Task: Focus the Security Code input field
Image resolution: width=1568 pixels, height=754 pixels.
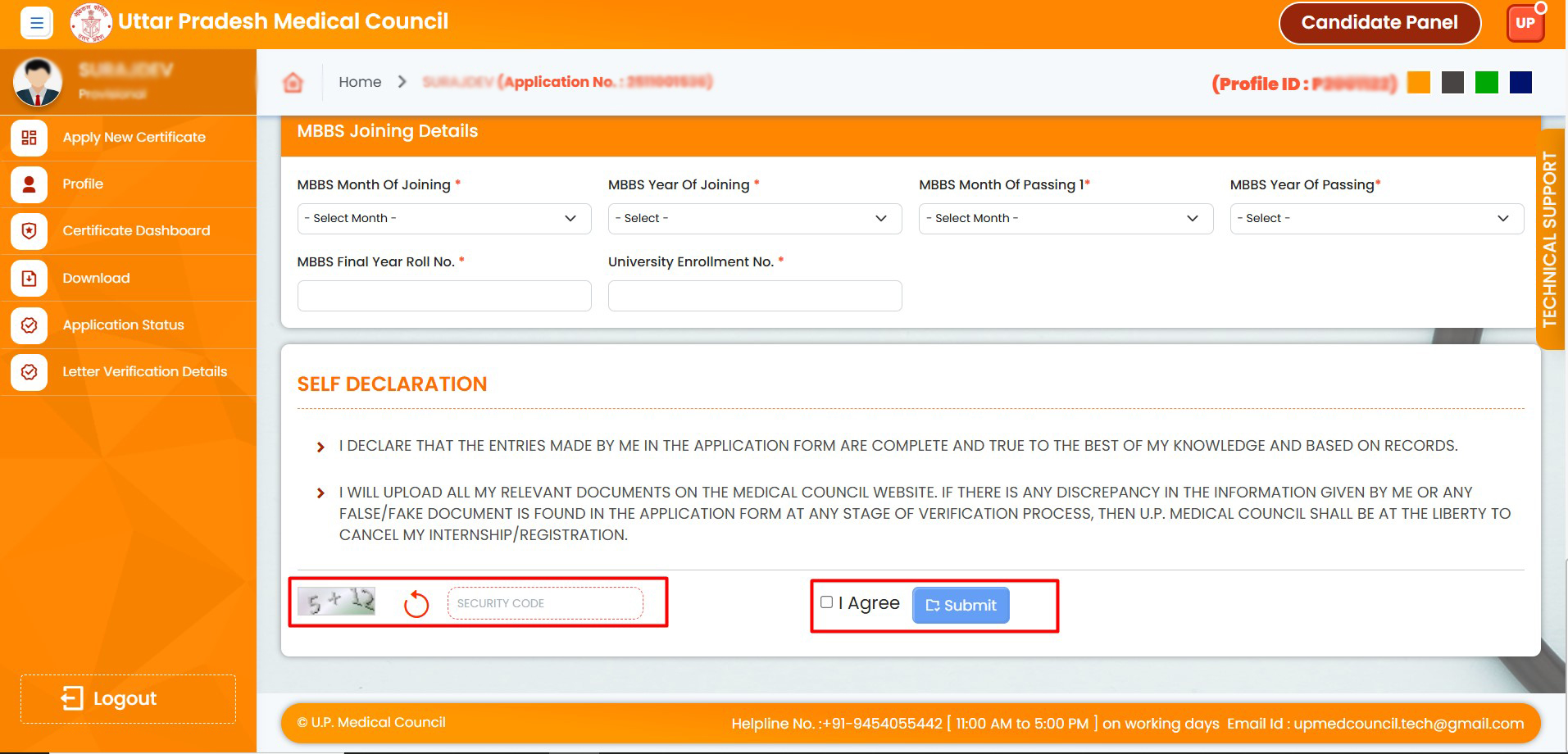Action: pyautogui.click(x=545, y=604)
